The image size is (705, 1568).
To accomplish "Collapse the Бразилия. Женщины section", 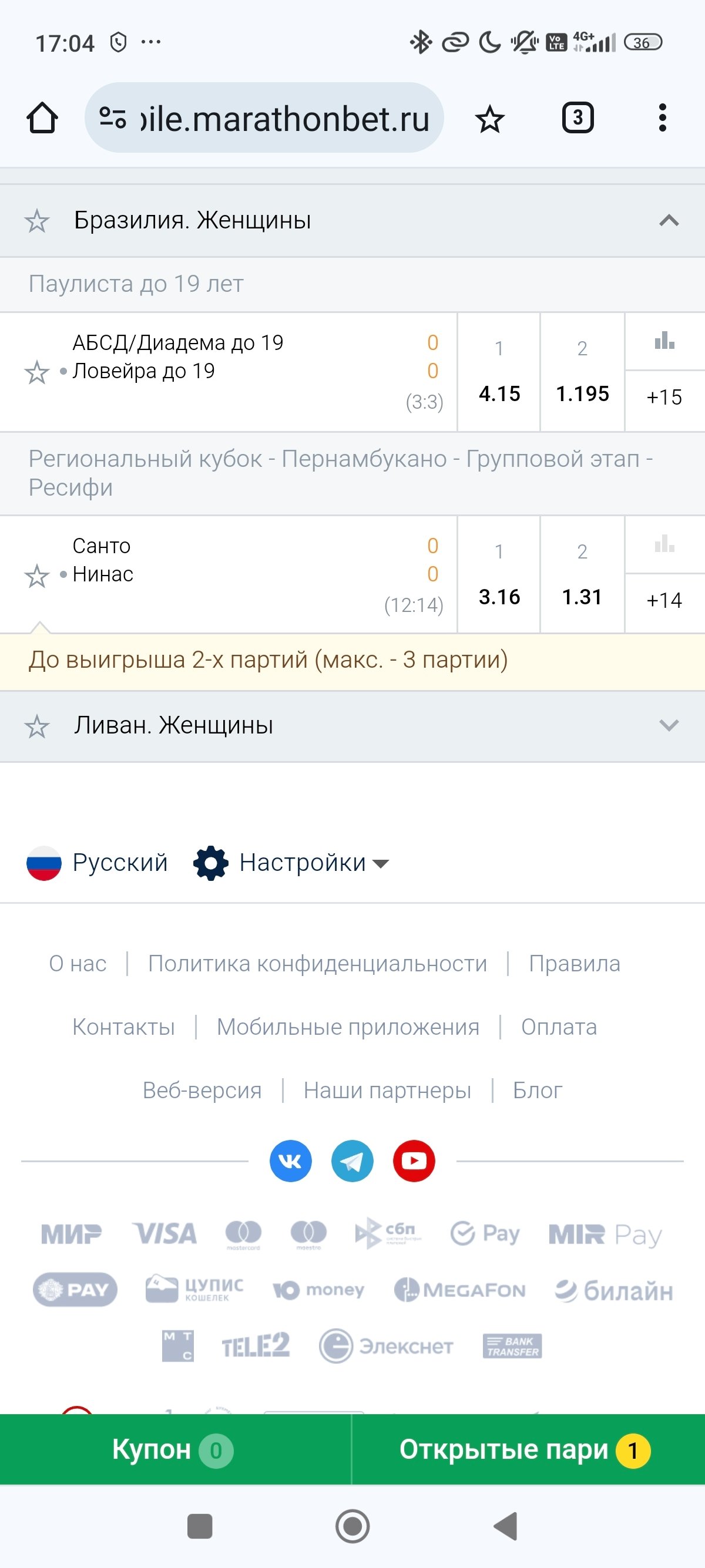I will [x=669, y=220].
